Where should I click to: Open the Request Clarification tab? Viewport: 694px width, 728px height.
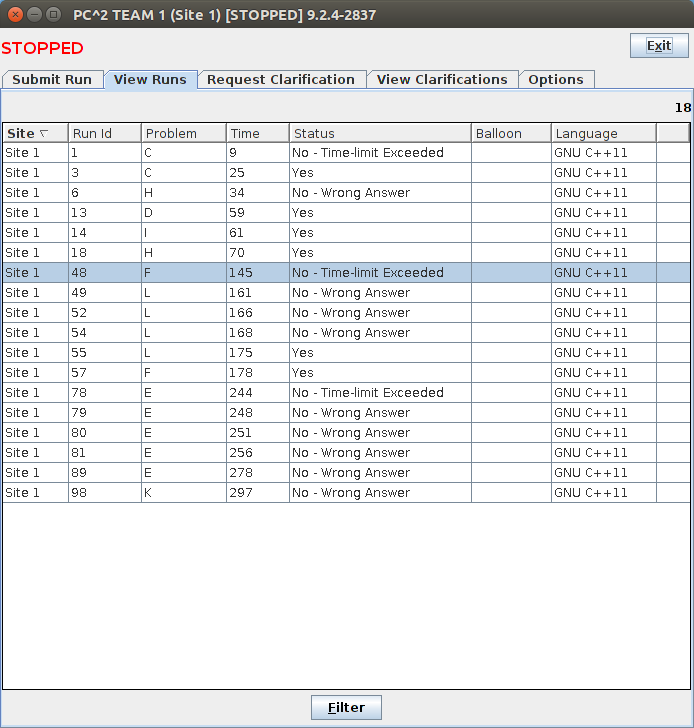tap(281, 80)
